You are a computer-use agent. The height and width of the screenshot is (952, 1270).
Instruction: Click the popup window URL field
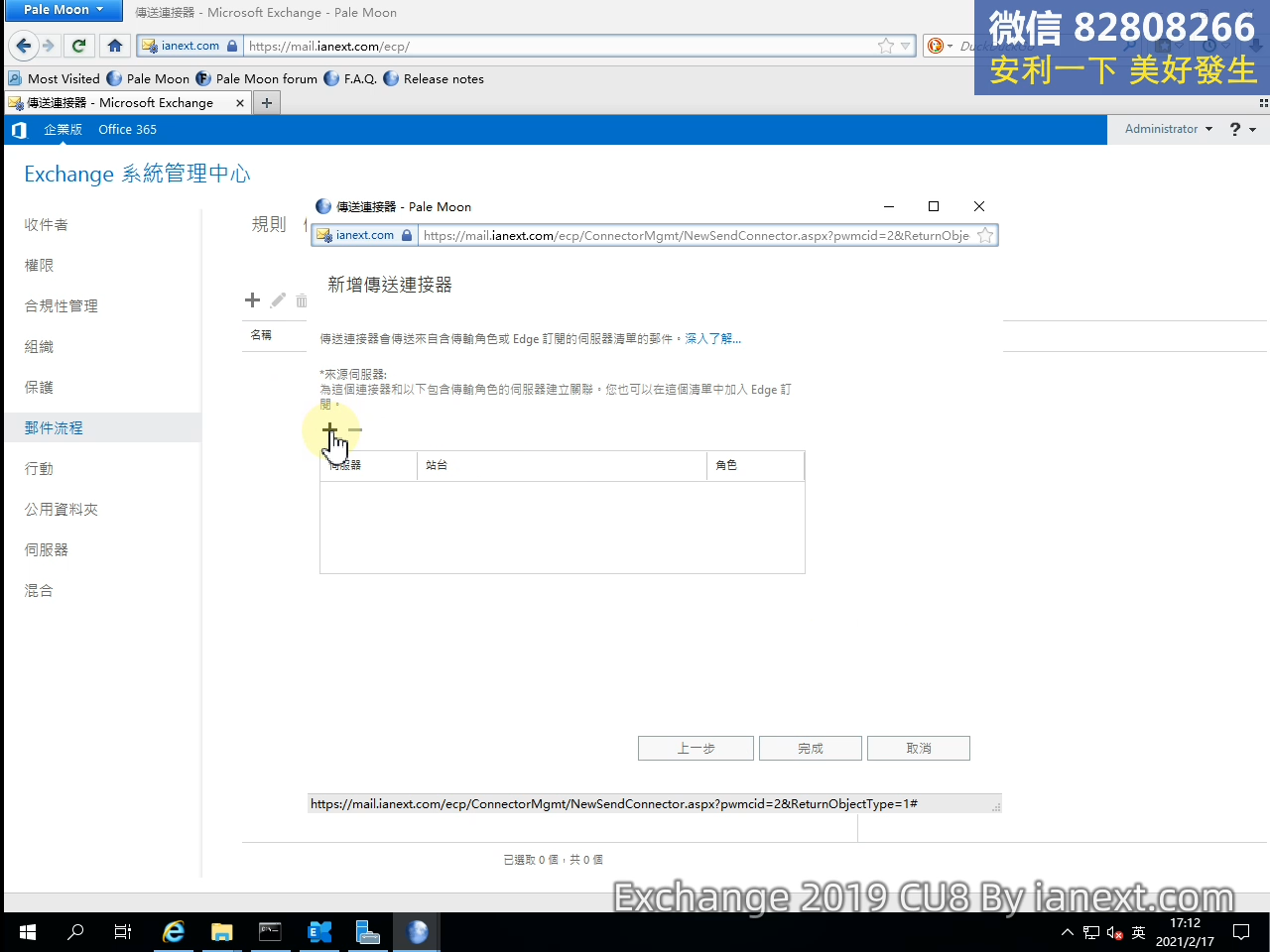coord(697,236)
